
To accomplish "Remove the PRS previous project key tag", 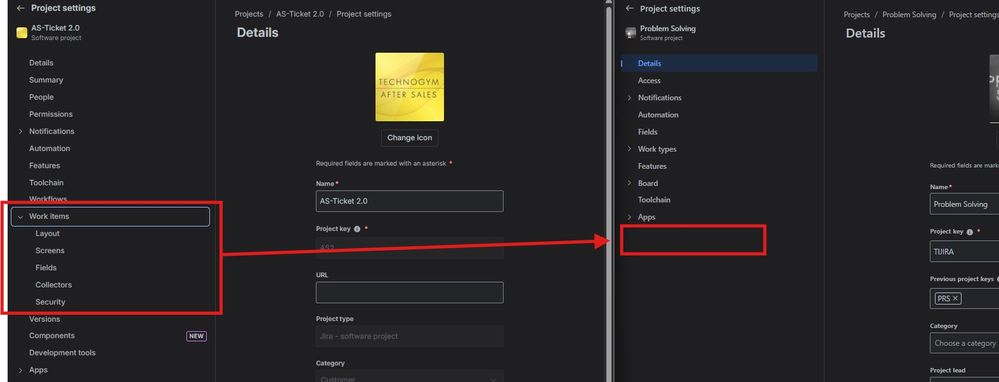I will pyautogui.click(x=955, y=298).
